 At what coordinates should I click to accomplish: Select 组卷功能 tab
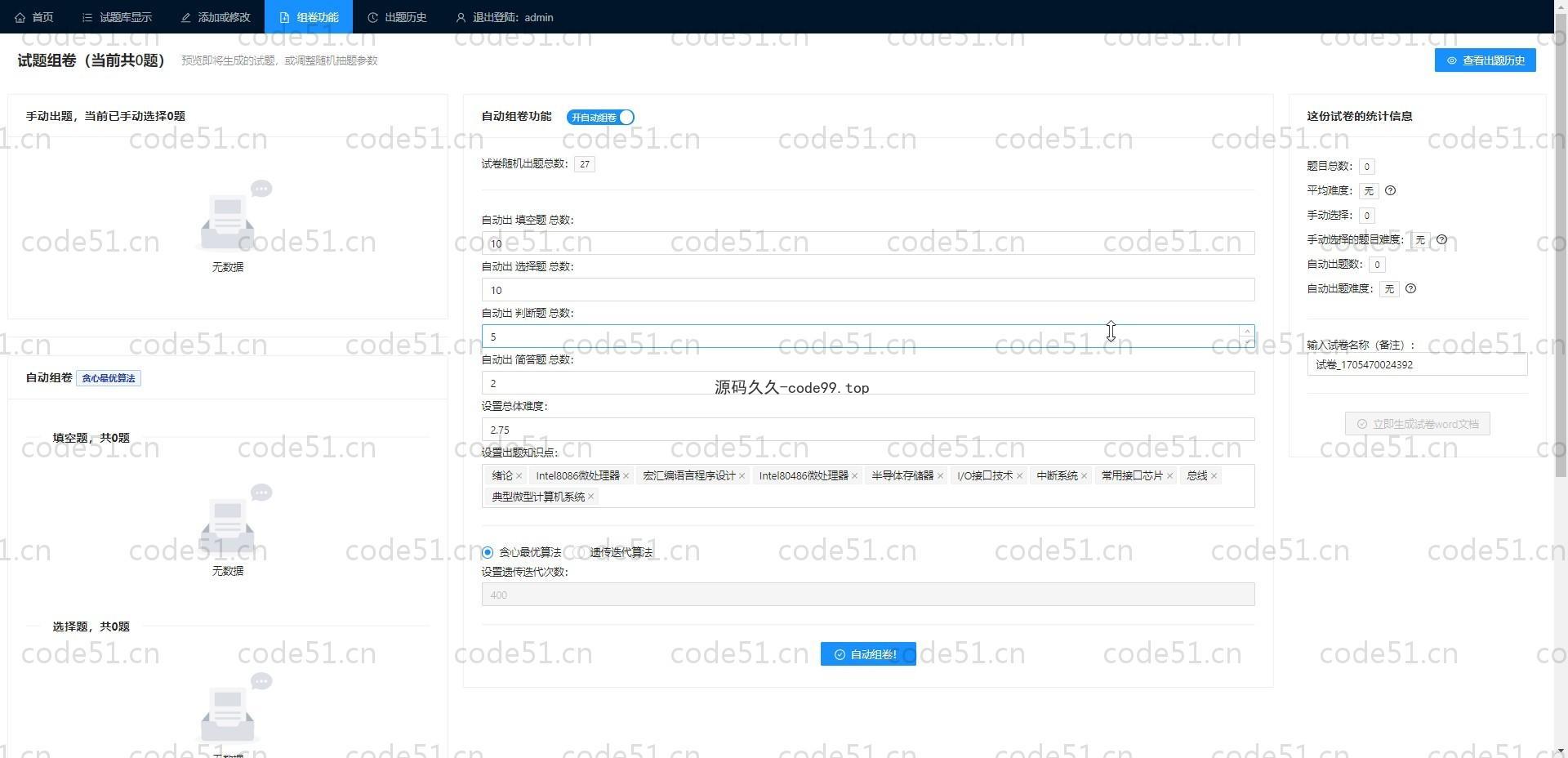309,17
